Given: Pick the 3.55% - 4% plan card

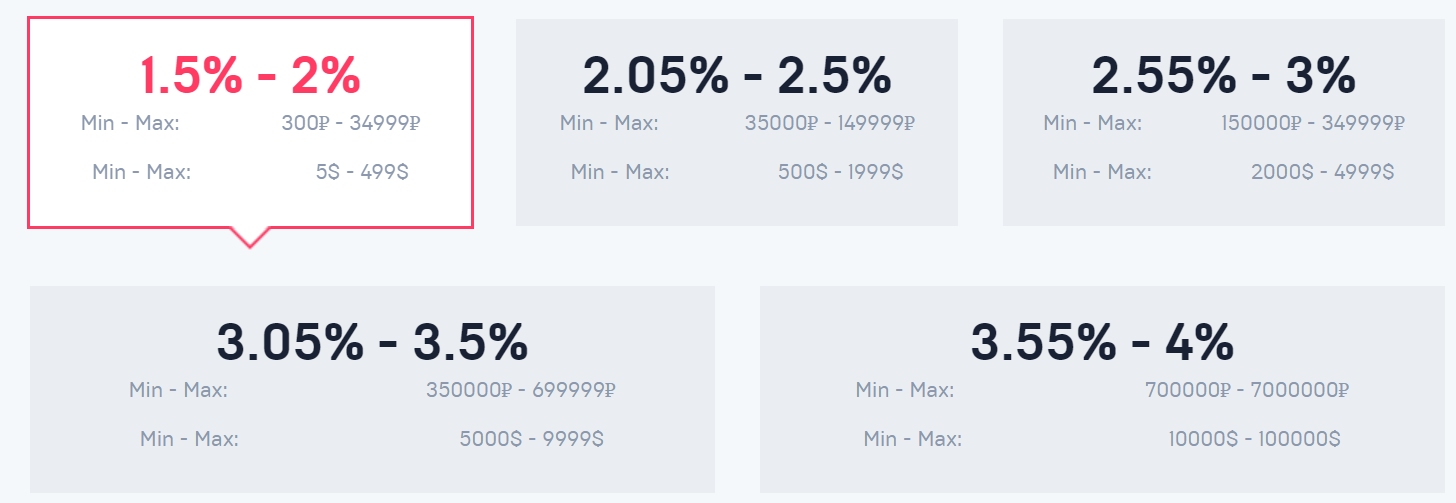Looking at the screenshot, I should point(1103,389).
